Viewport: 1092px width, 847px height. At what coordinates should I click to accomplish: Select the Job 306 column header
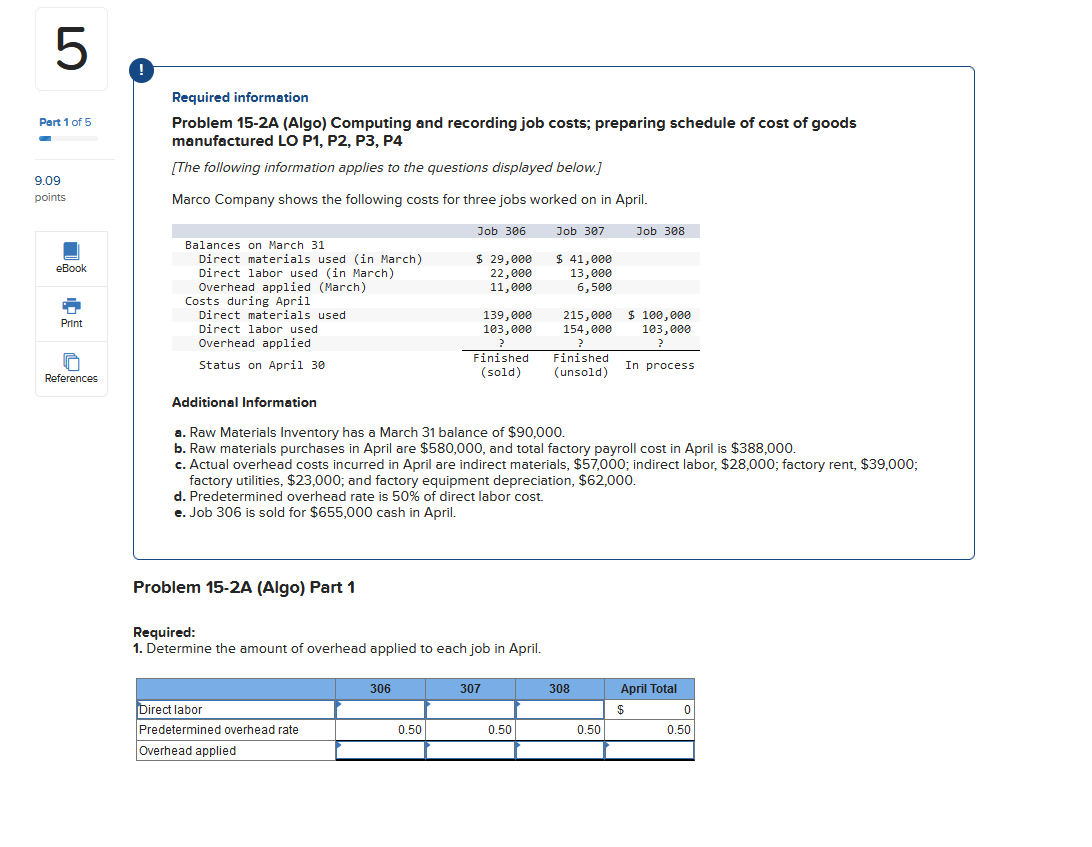click(x=380, y=688)
